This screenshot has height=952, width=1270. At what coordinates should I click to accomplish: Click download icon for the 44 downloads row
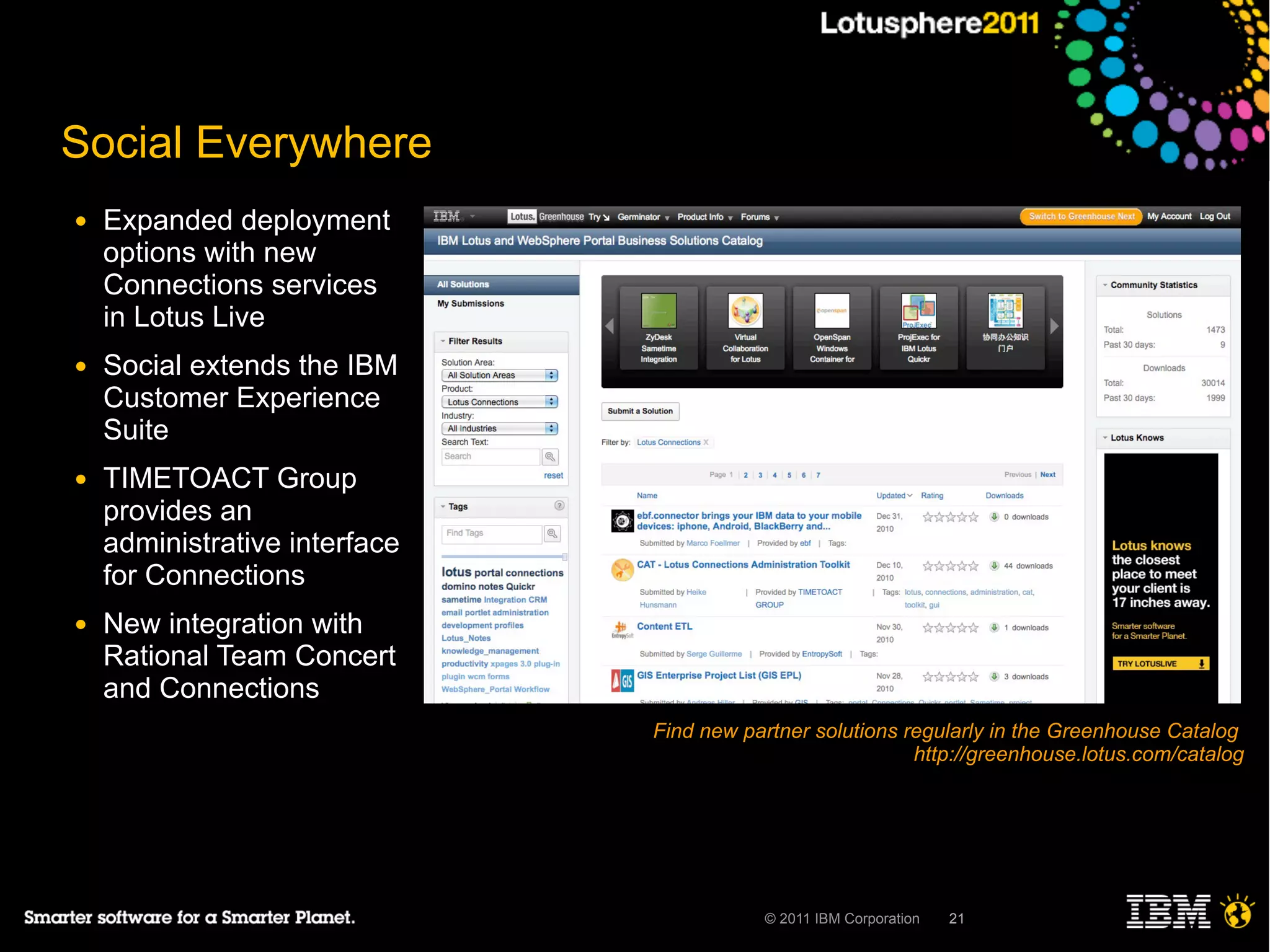[x=994, y=566]
